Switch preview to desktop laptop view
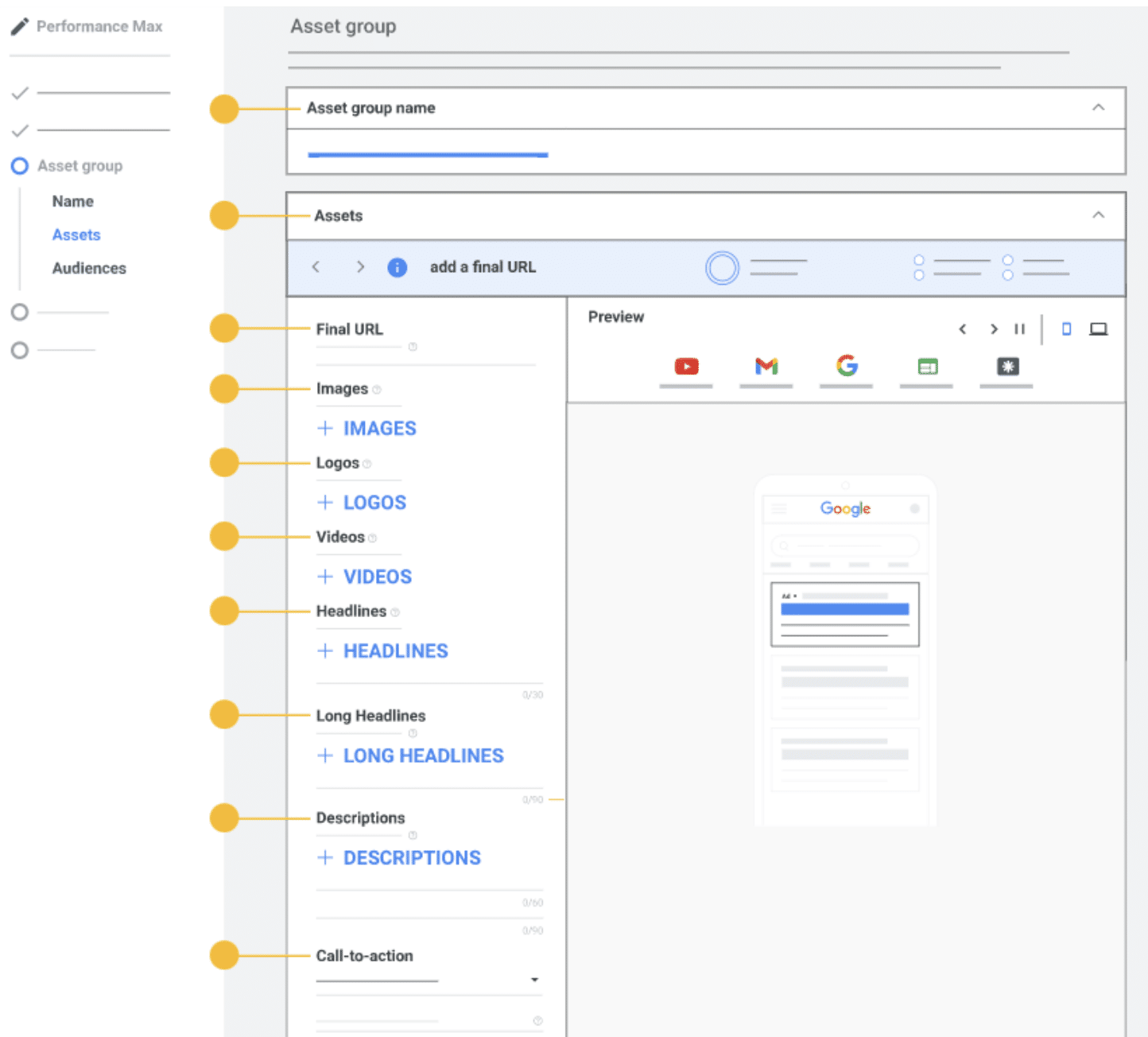Viewport: 1148px width, 1037px height. [1098, 329]
